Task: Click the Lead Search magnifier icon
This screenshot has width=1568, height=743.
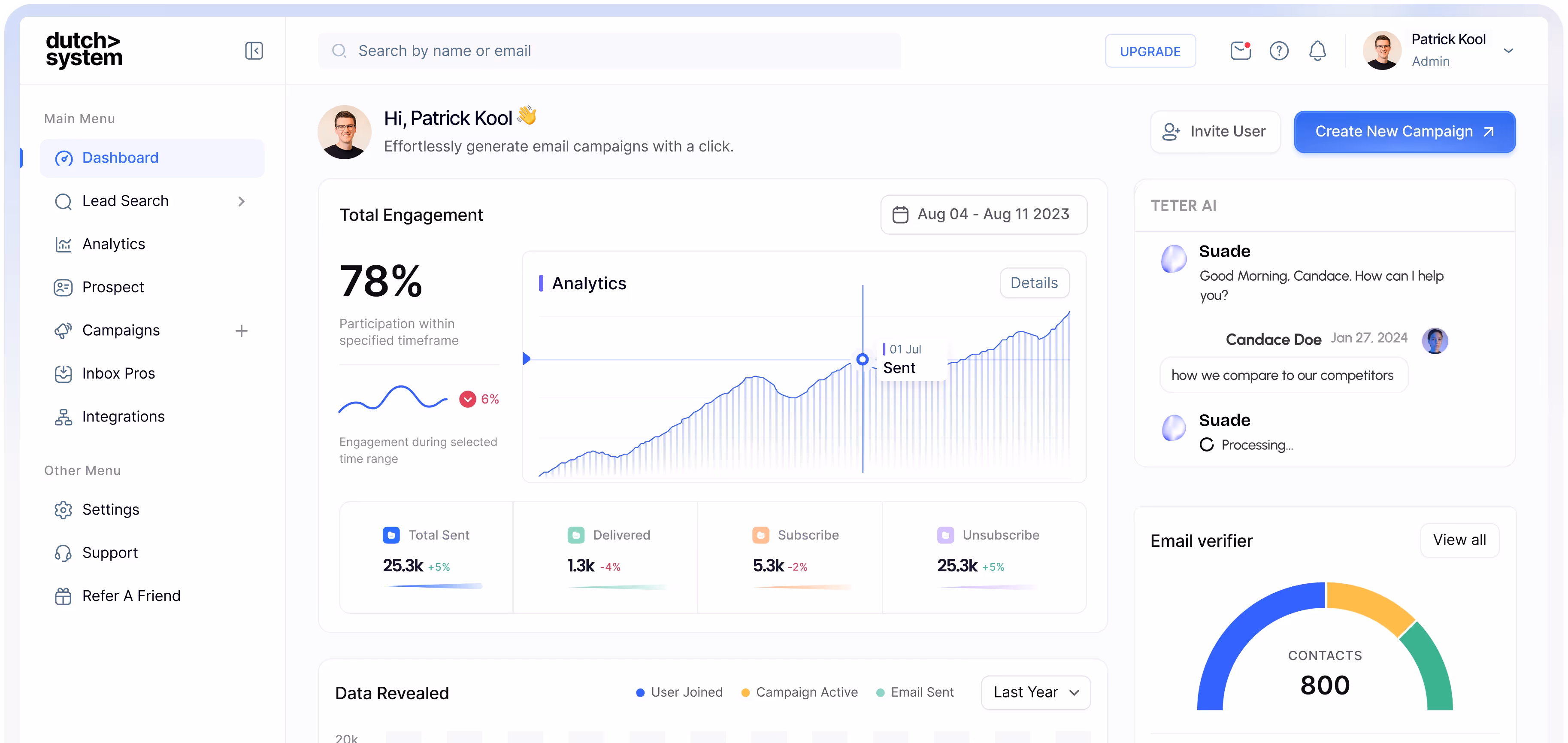Action: [x=64, y=202]
